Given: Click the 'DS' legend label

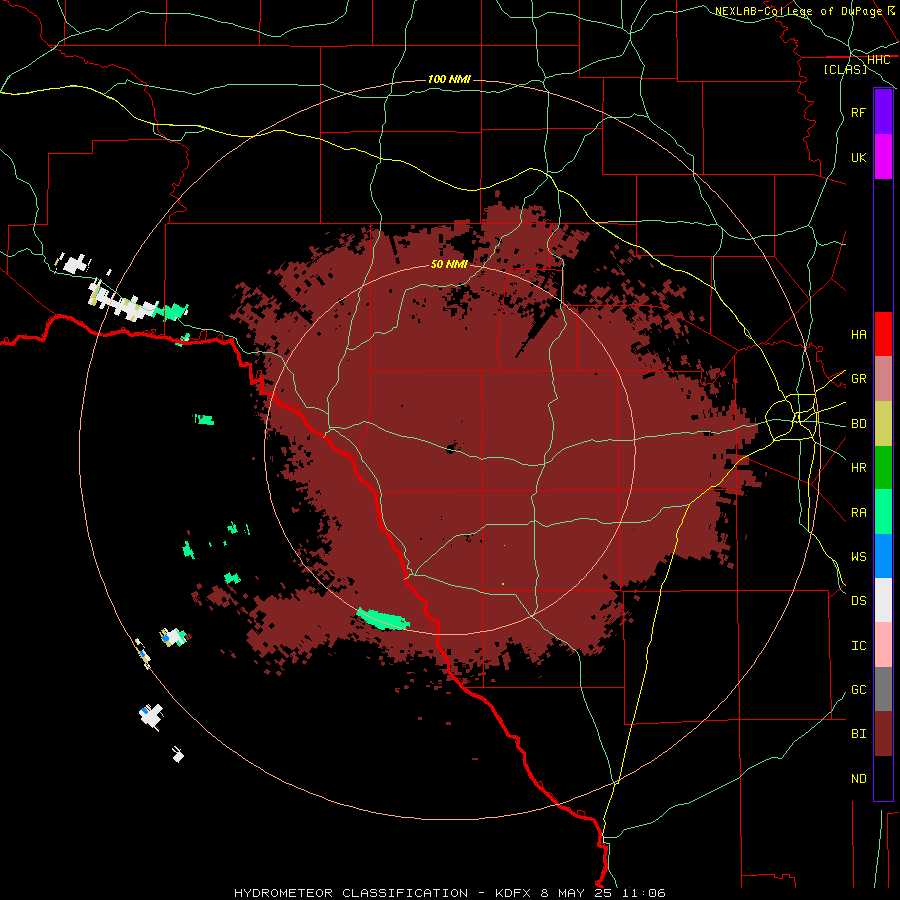Looking at the screenshot, I should tap(859, 601).
